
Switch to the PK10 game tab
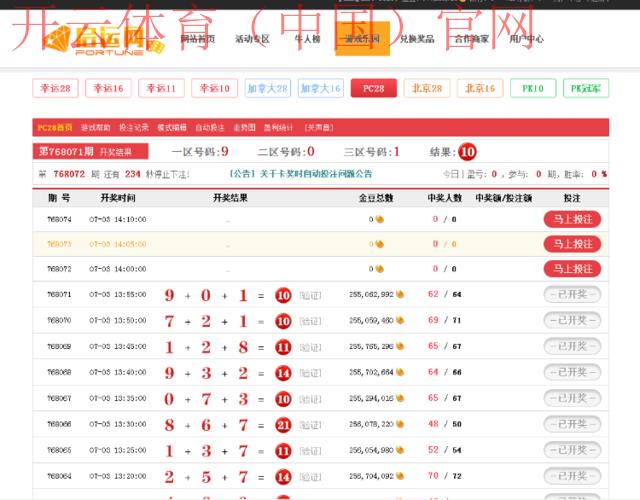pyautogui.click(x=533, y=88)
